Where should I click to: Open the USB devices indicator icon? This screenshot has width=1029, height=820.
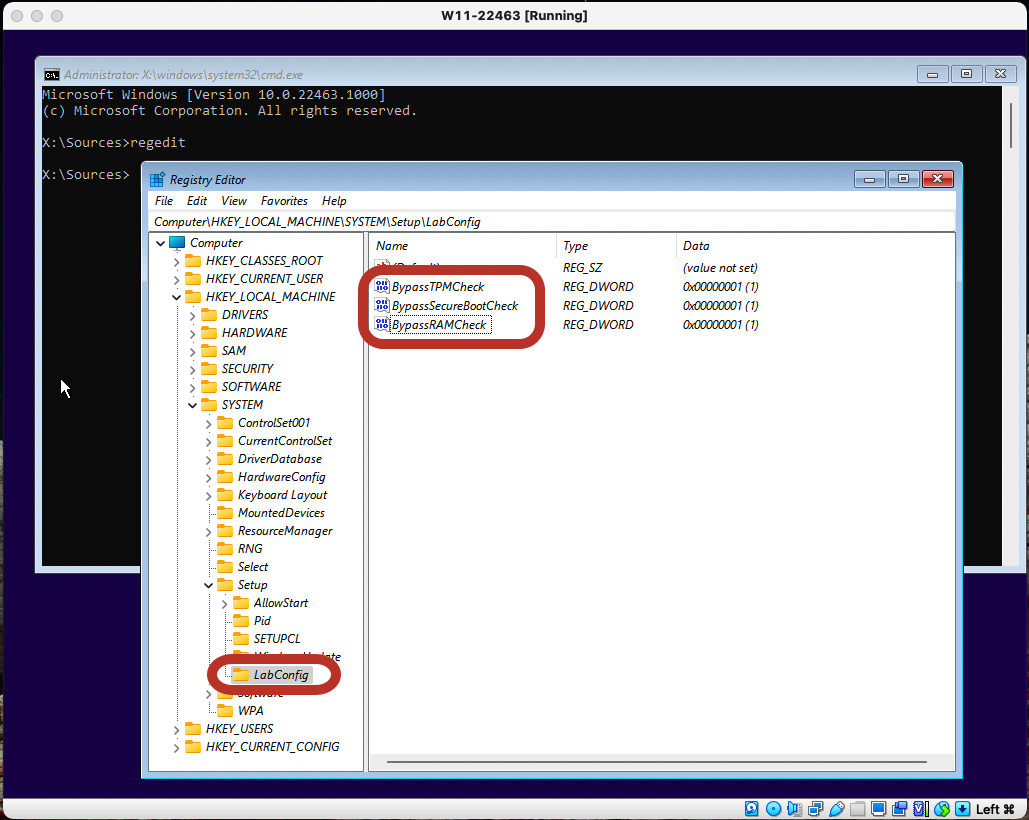[837, 808]
